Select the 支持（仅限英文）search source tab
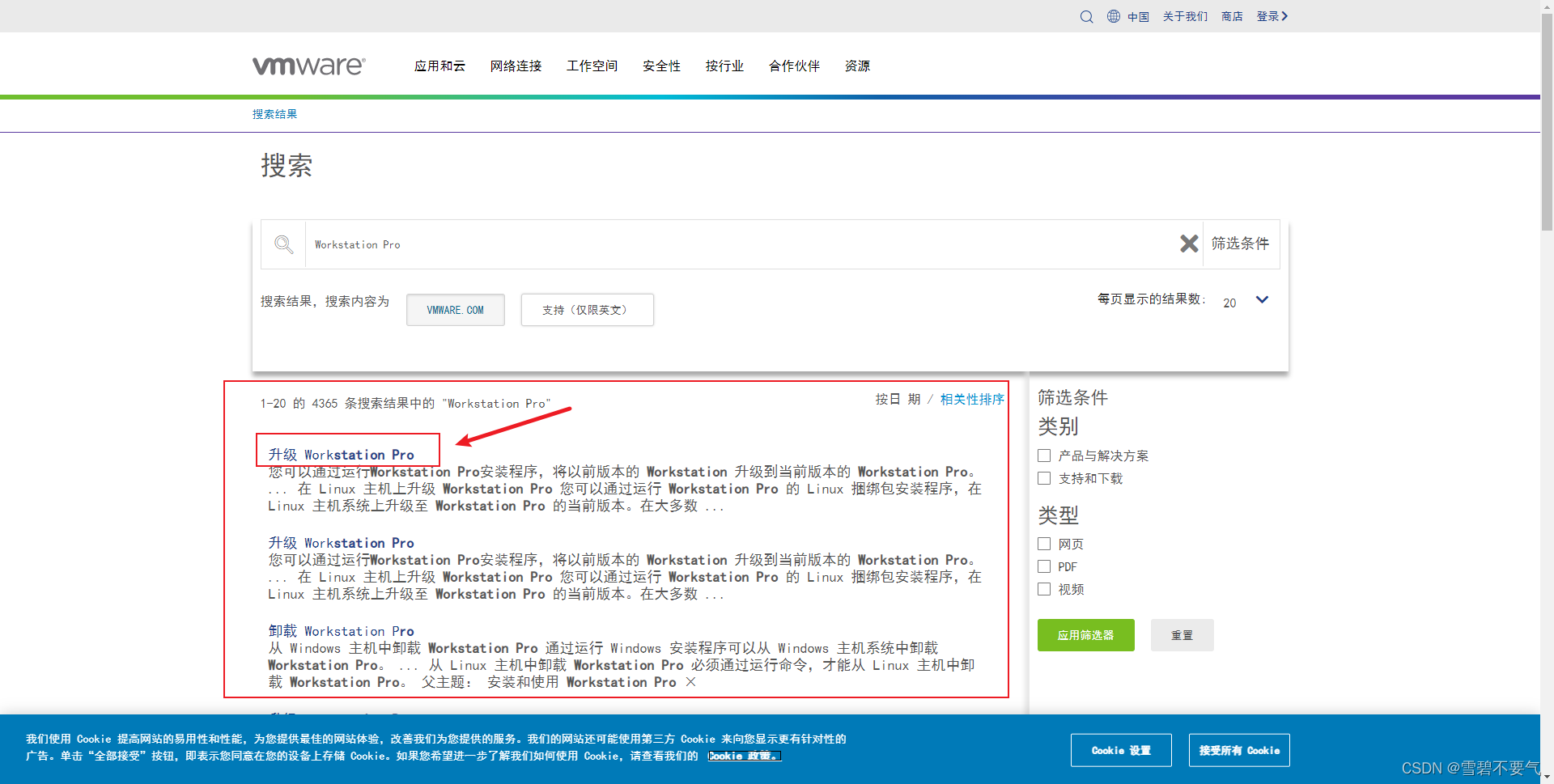 (x=588, y=310)
